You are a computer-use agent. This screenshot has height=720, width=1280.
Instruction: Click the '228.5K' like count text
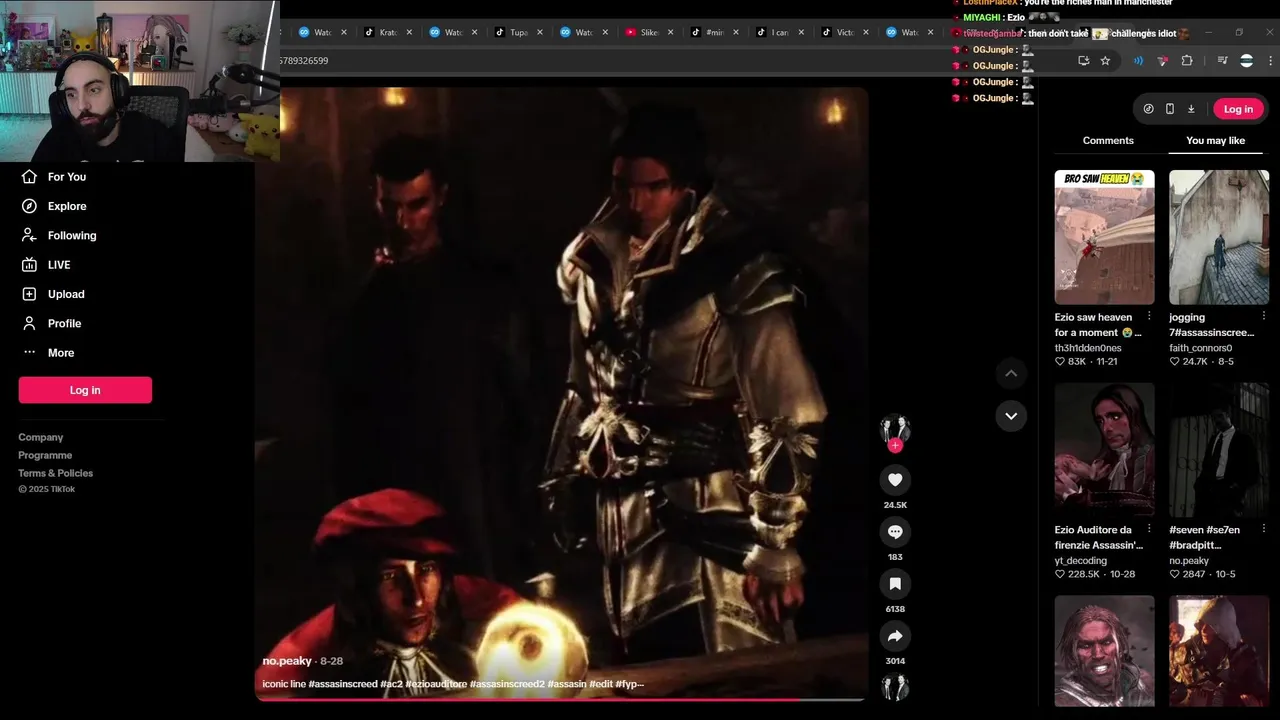click(1084, 575)
